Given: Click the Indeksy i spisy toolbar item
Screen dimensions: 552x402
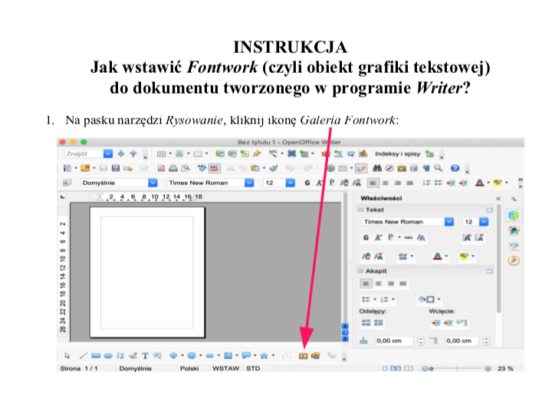Looking at the screenshot, I should 397,154.
